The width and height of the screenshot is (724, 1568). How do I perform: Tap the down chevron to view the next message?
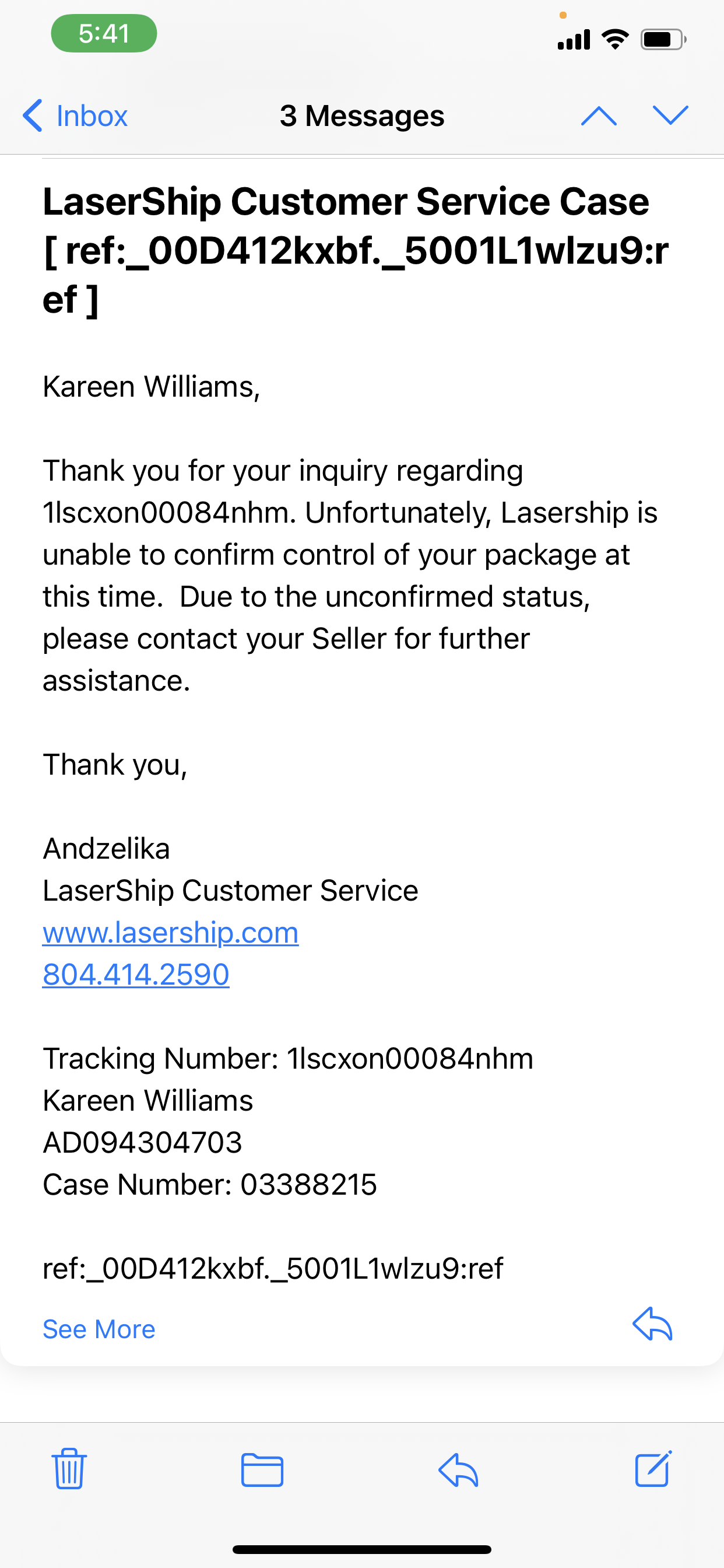point(670,116)
